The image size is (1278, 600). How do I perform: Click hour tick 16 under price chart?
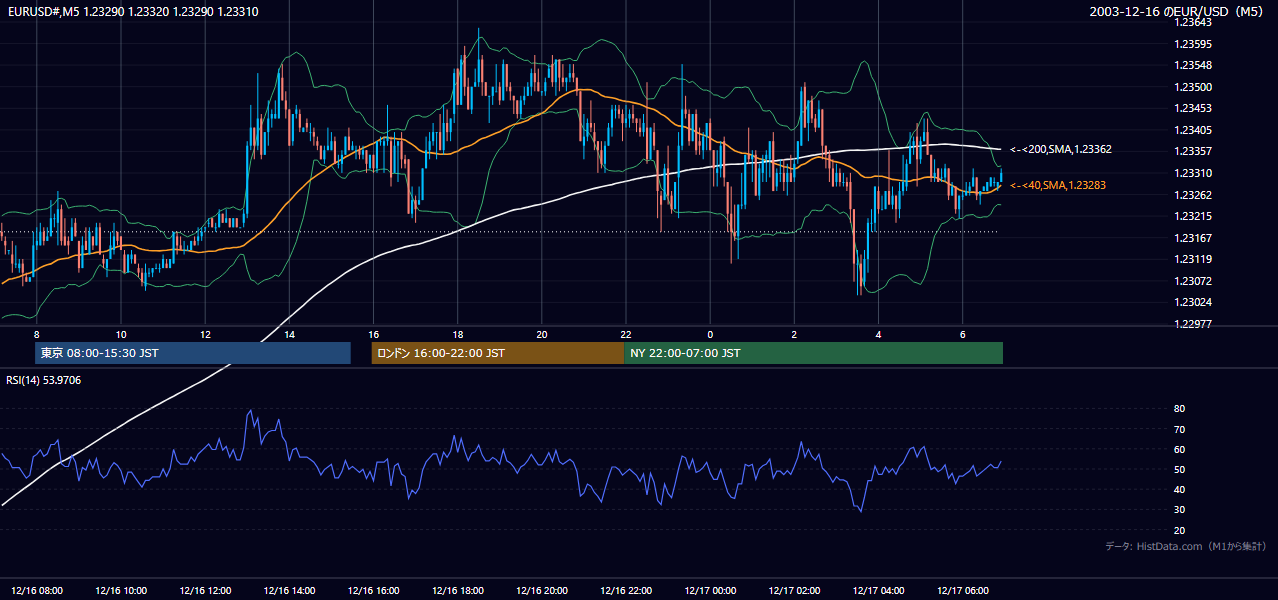point(373,334)
